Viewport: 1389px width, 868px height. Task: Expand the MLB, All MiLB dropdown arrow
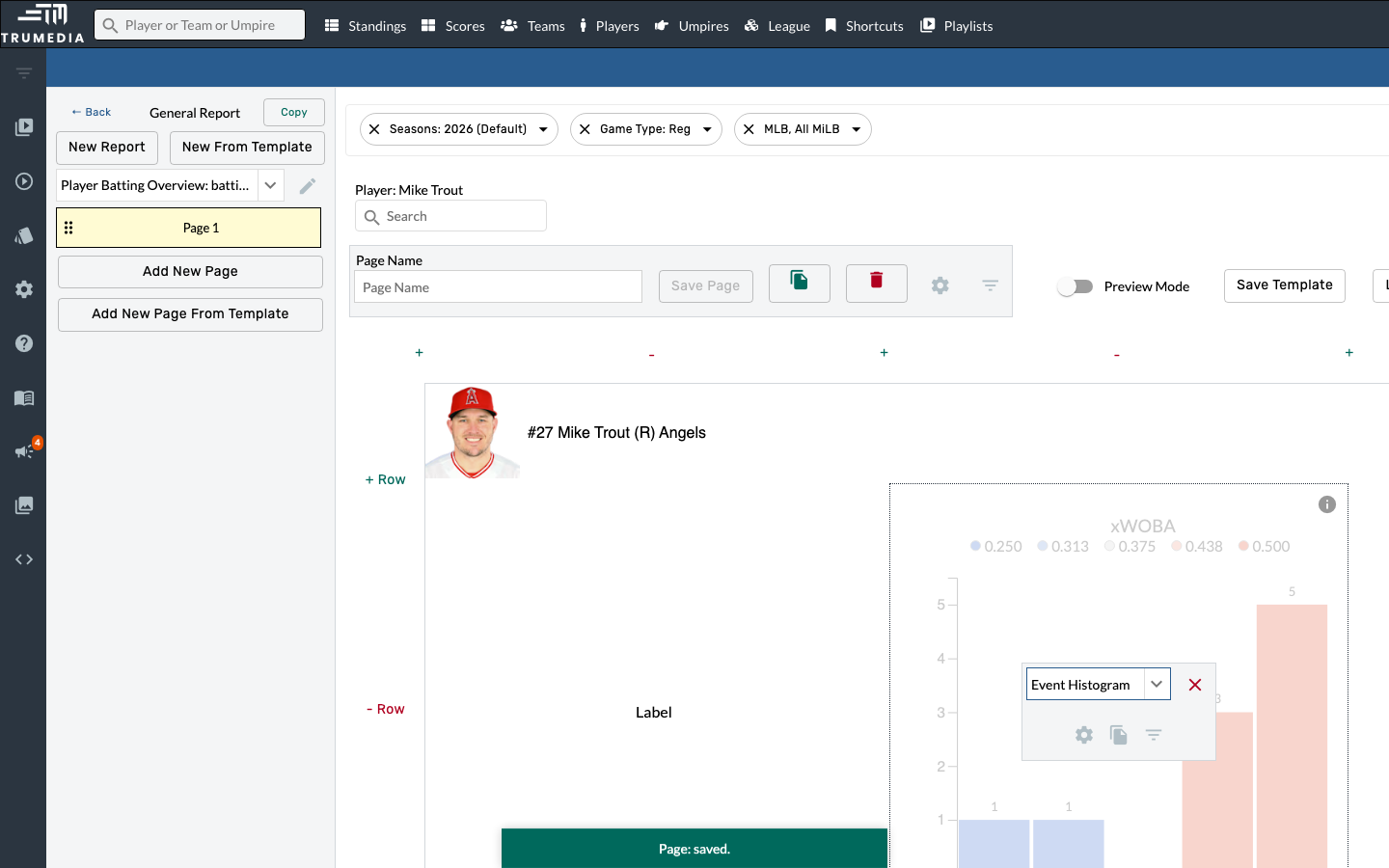click(857, 129)
